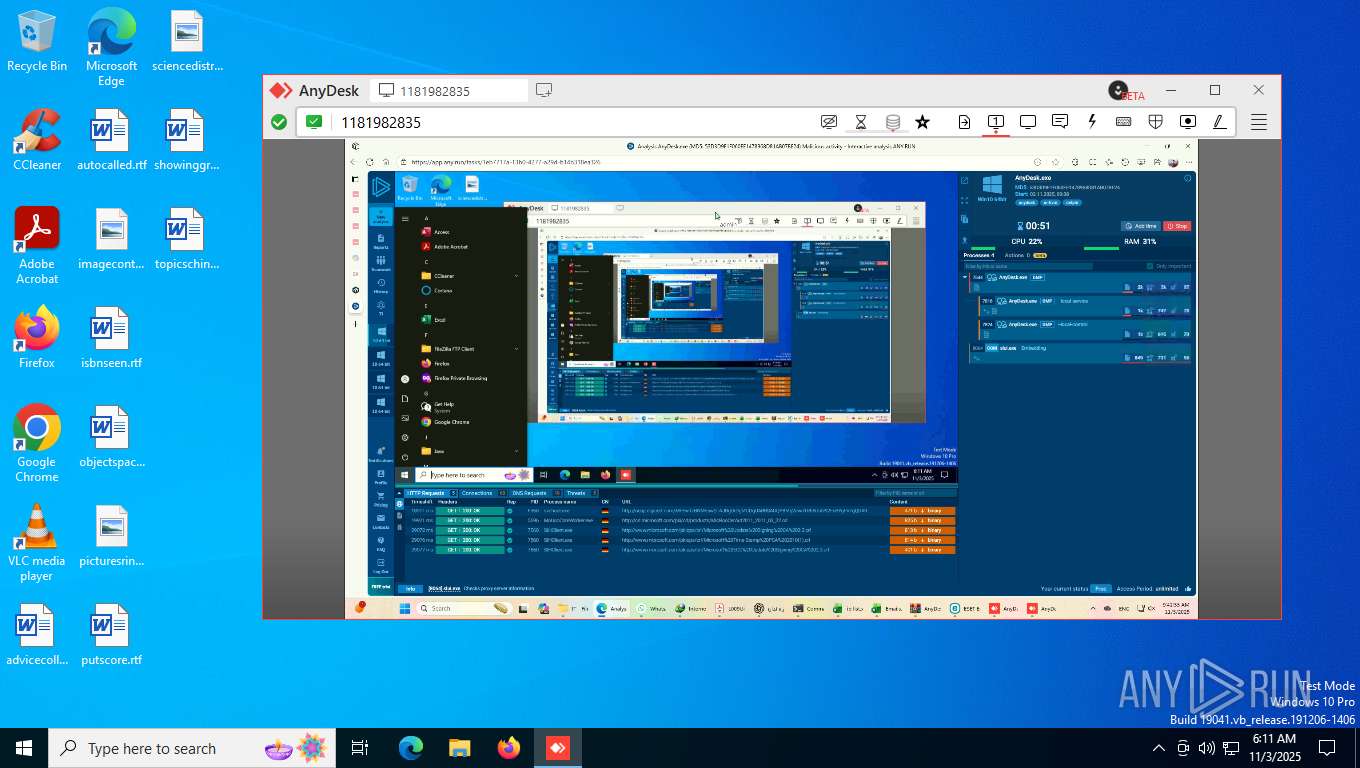
Task: Open Firefox from the taskbar
Action: pyautogui.click(x=509, y=748)
